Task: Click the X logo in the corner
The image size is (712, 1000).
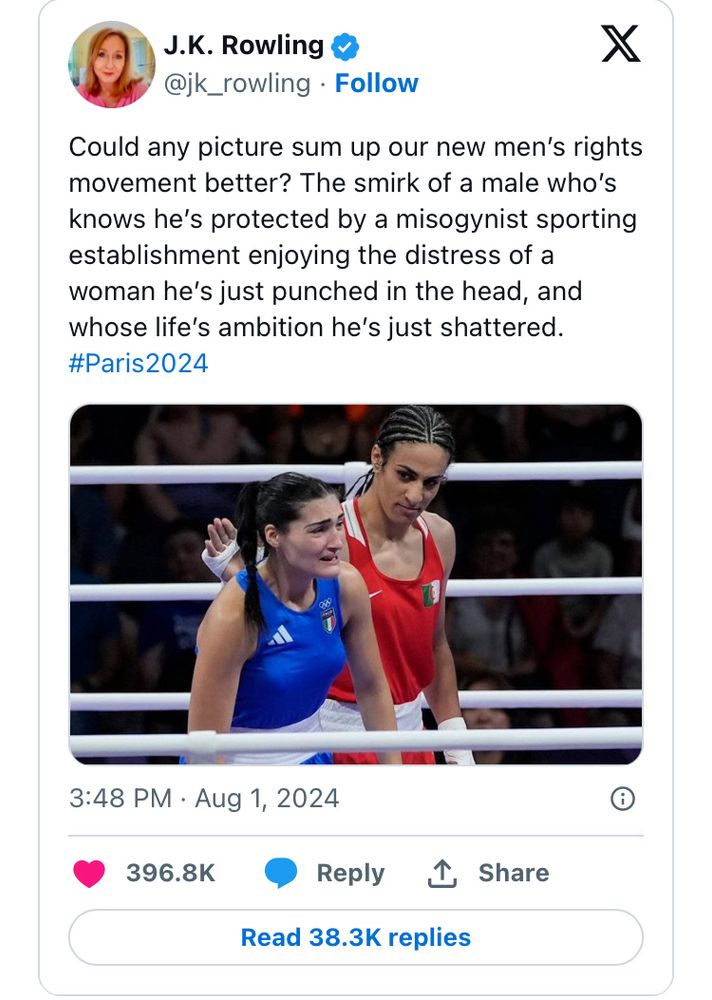Action: click(620, 42)
